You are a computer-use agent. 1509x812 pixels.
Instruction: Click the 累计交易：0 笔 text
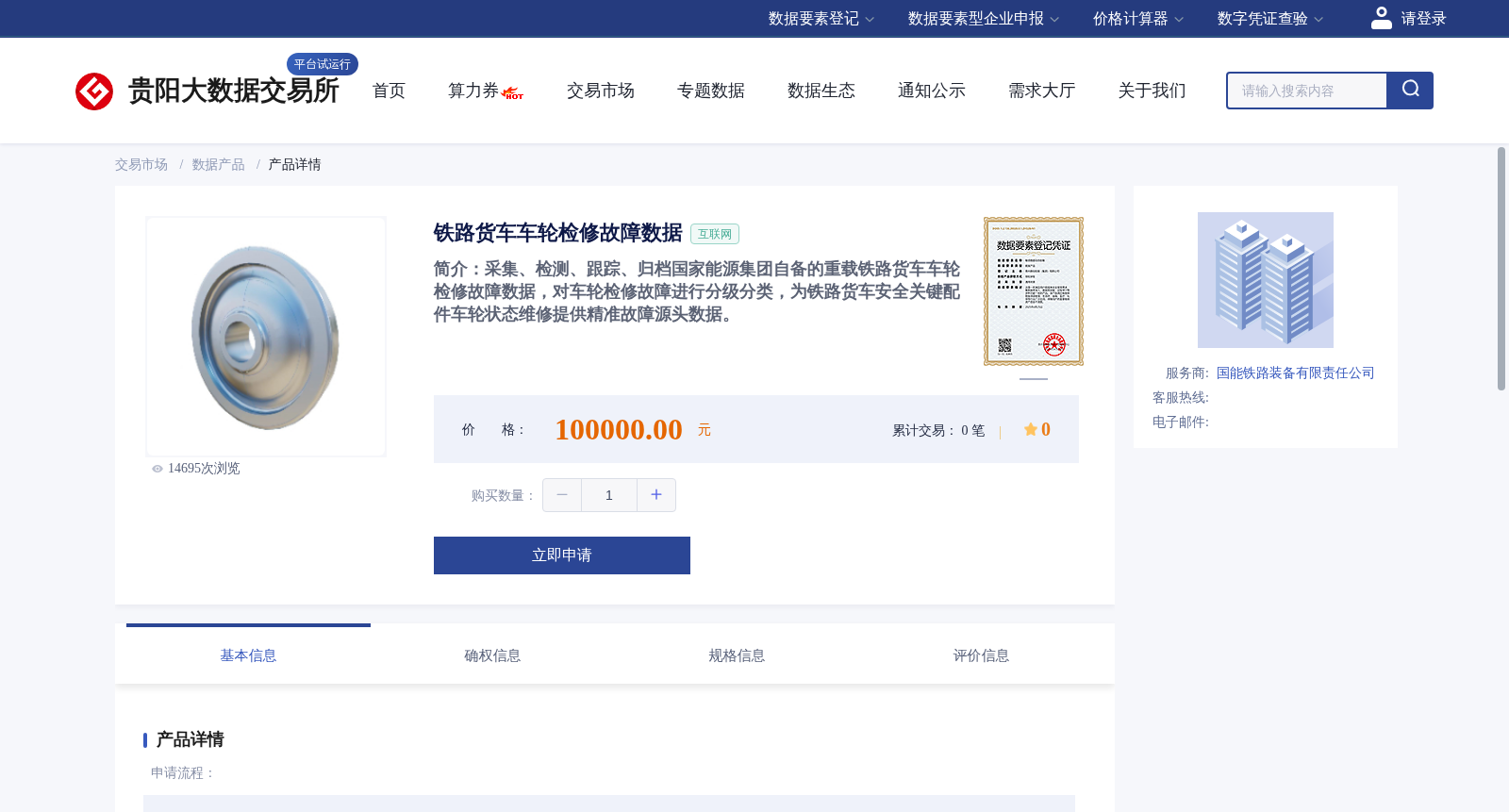point(938,431)
